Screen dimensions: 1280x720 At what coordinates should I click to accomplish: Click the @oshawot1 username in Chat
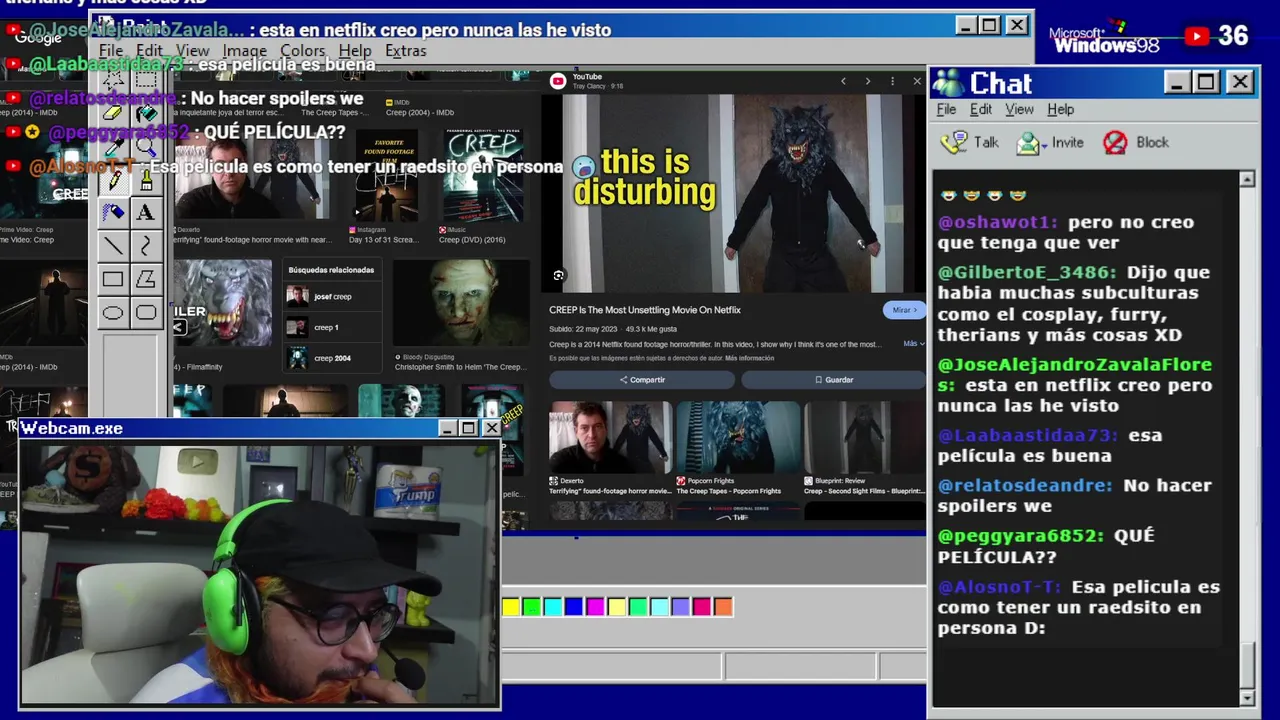pyautogui.click(x=997, y=222)
